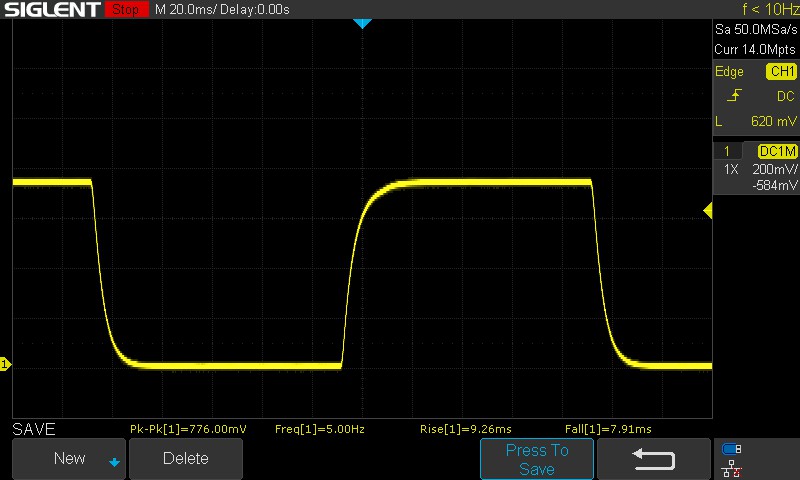Viewport: 800px width, 480px height.
Task: Select the Press To Save button
Action: (537, 459)
